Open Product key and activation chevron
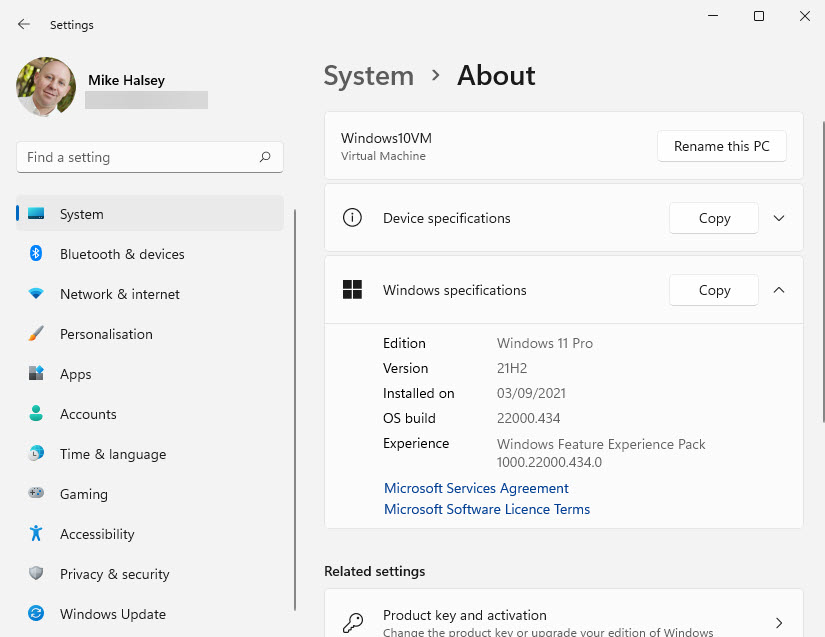This screenshot has width=825, height=637. tap(779, 623)
